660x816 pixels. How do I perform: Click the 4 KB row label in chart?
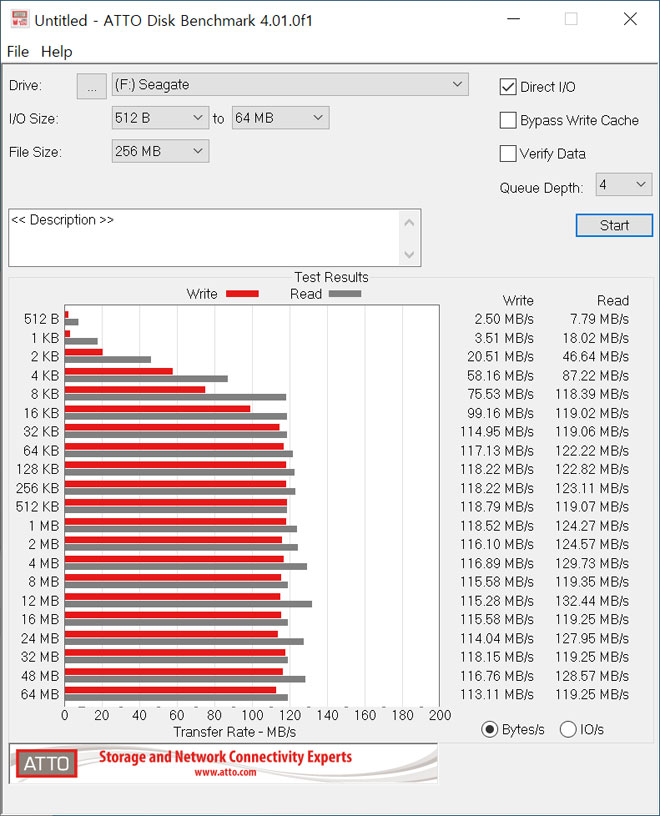coord(45,376)
